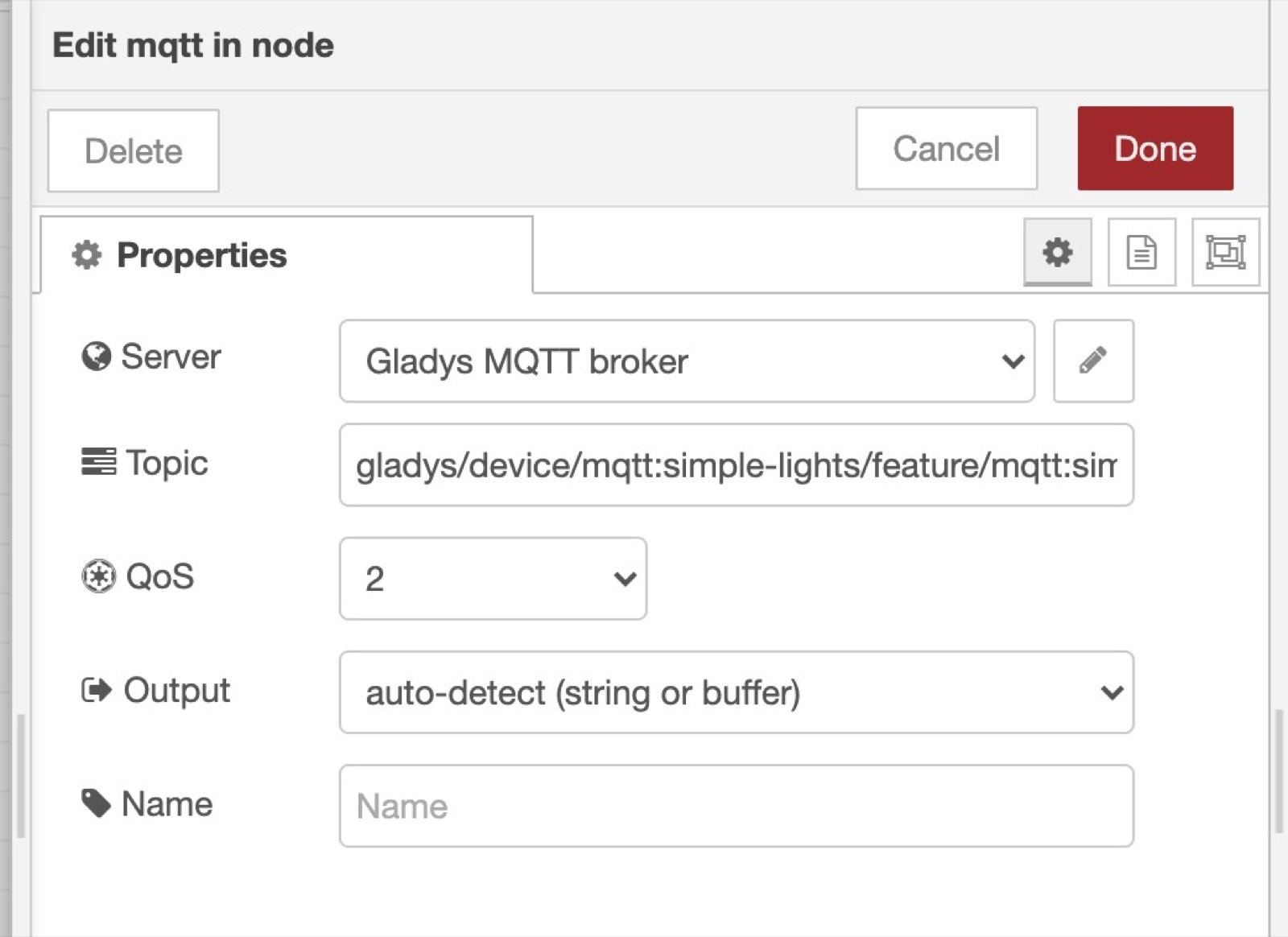Select the gear icon next to Properties tabs

(1057, 253)
